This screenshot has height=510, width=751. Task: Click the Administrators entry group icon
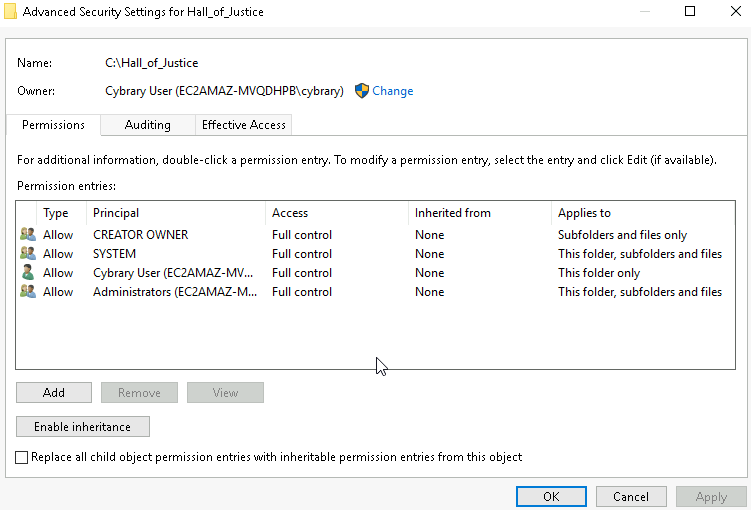(27, 292)
